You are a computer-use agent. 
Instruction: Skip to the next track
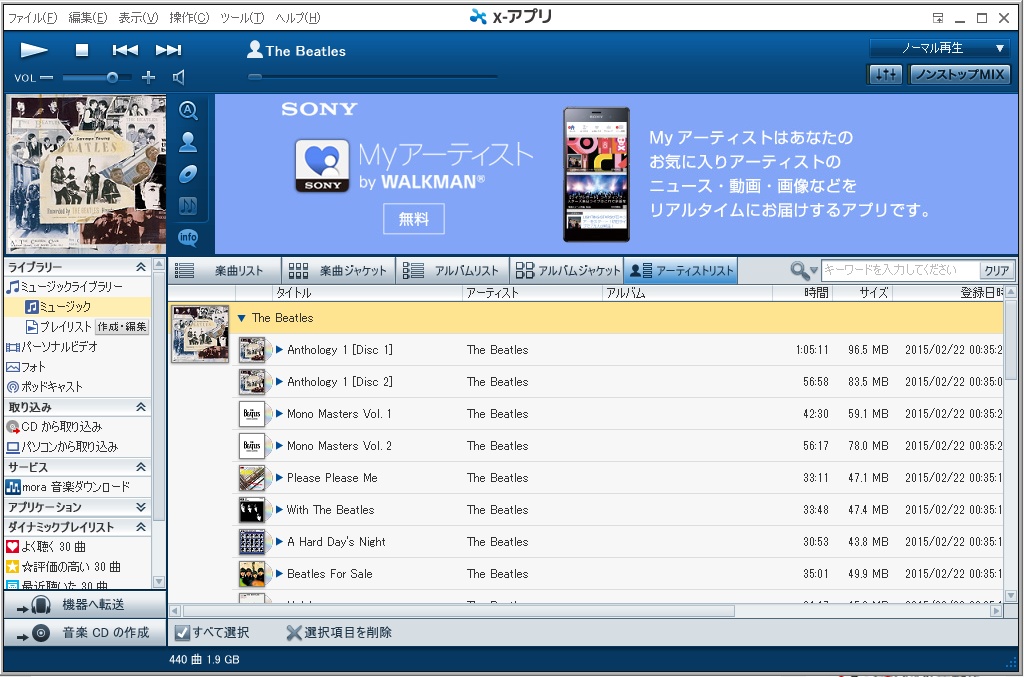coord(168,50)
